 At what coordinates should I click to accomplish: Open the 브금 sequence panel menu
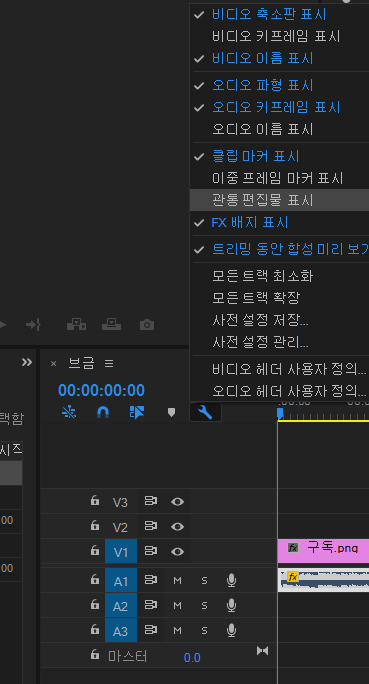pyautogui.click(x=109, y=363)
